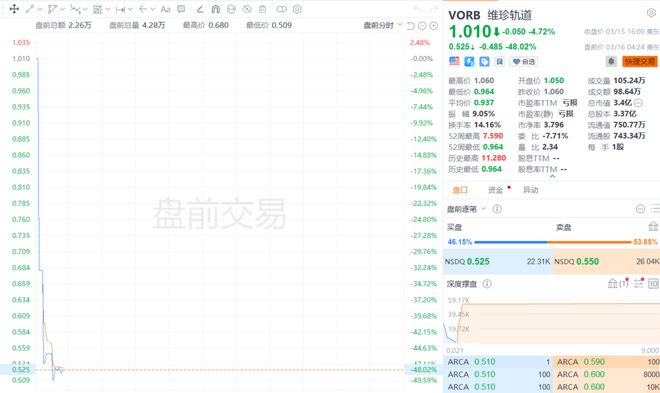Click the 历史最高 value 11.280
The image size is (660, 393).
pyautogui.click(x=494, y=158)
